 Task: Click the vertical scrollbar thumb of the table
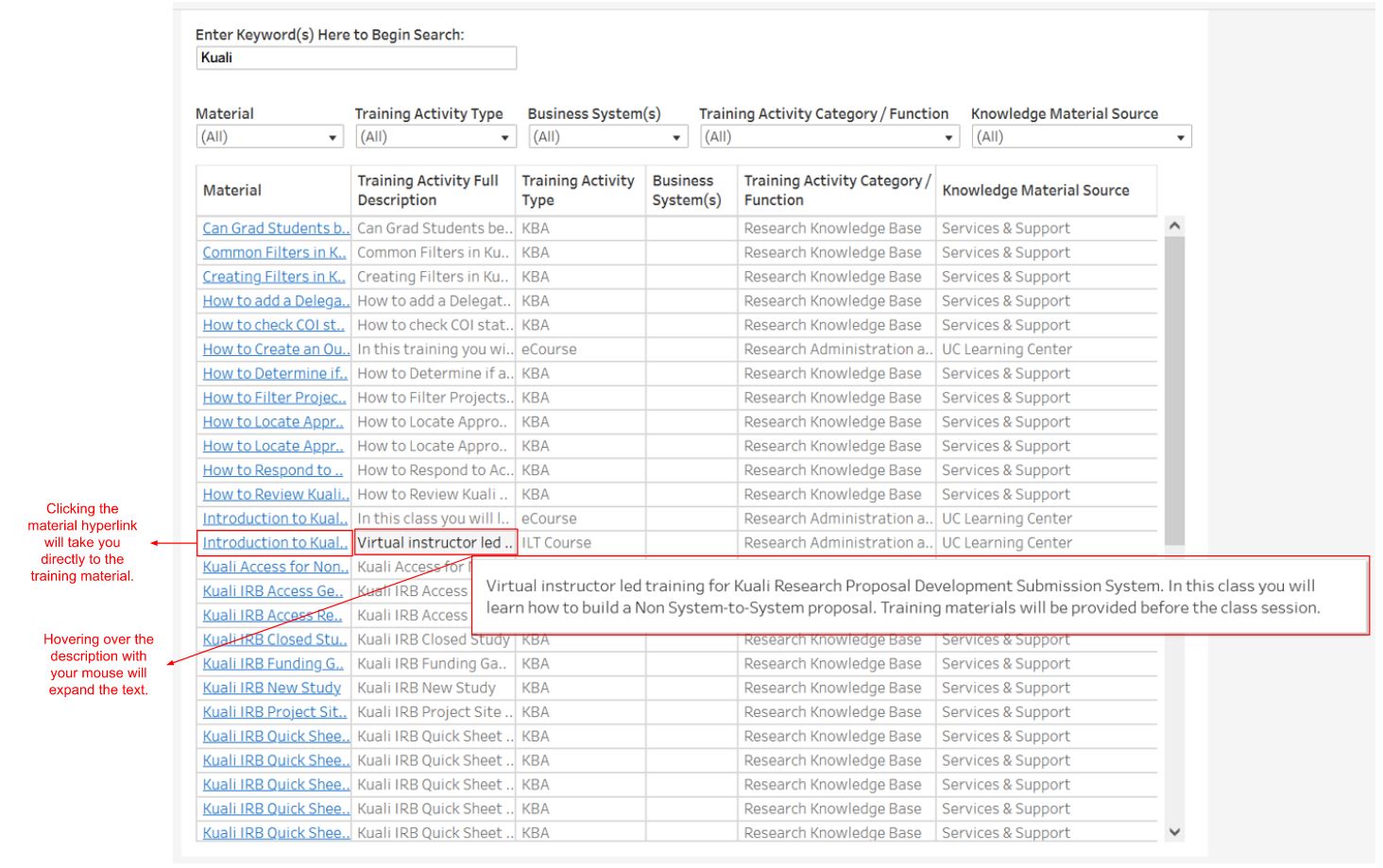(x=1174, y=391)
